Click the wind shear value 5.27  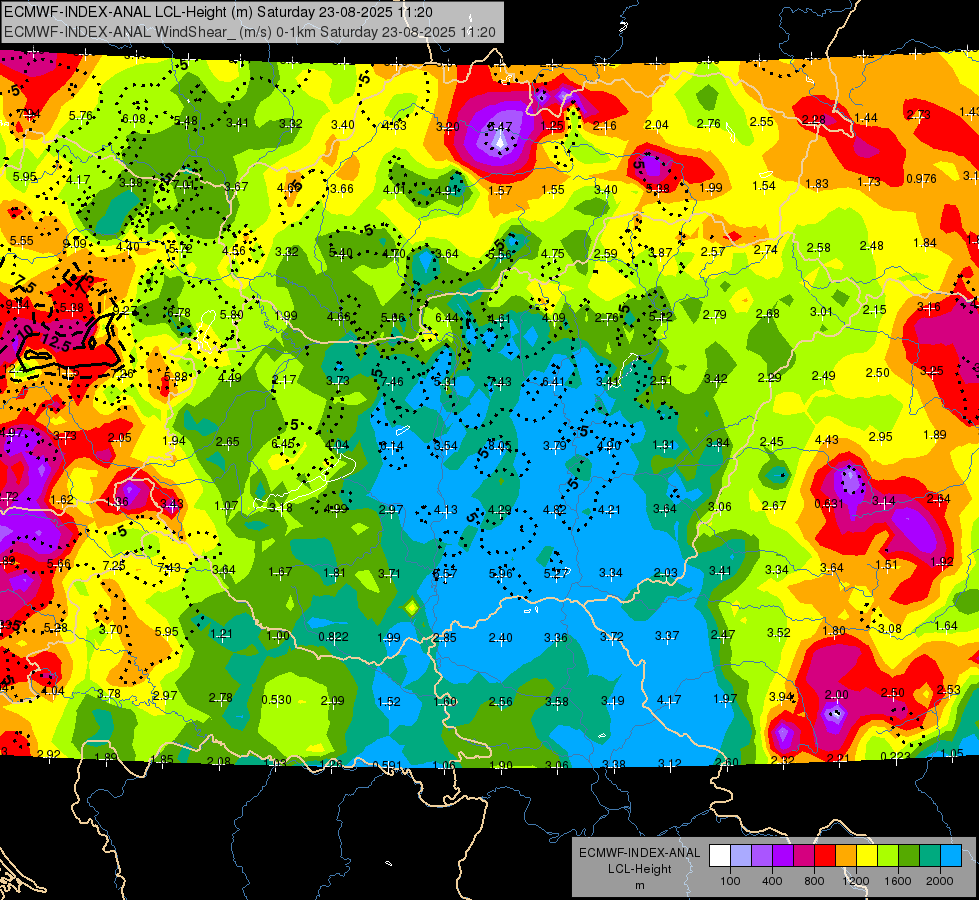coord(555,573)
